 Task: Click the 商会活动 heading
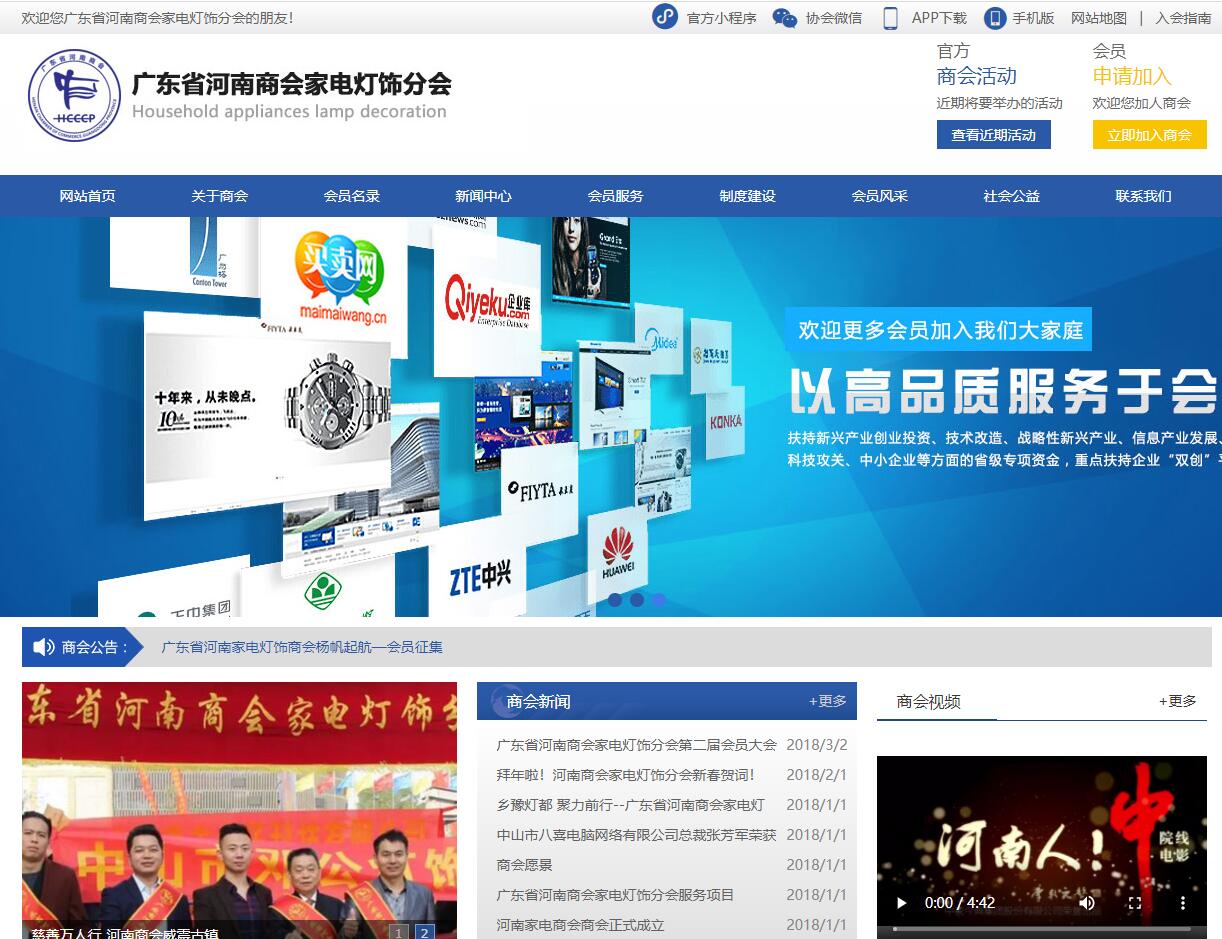tap(977, 76)
